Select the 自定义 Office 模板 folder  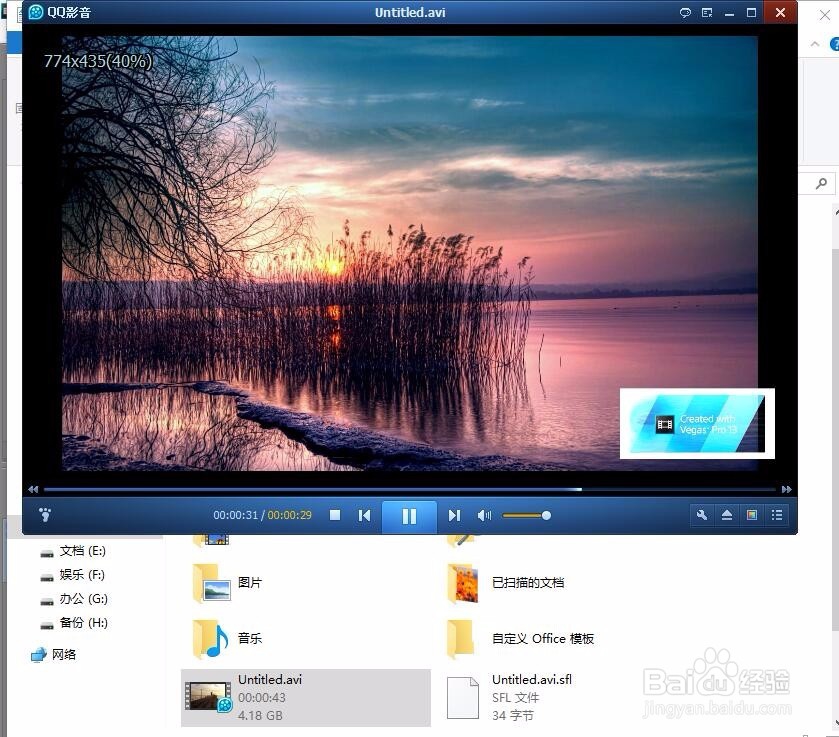click(x=520, y=638)
